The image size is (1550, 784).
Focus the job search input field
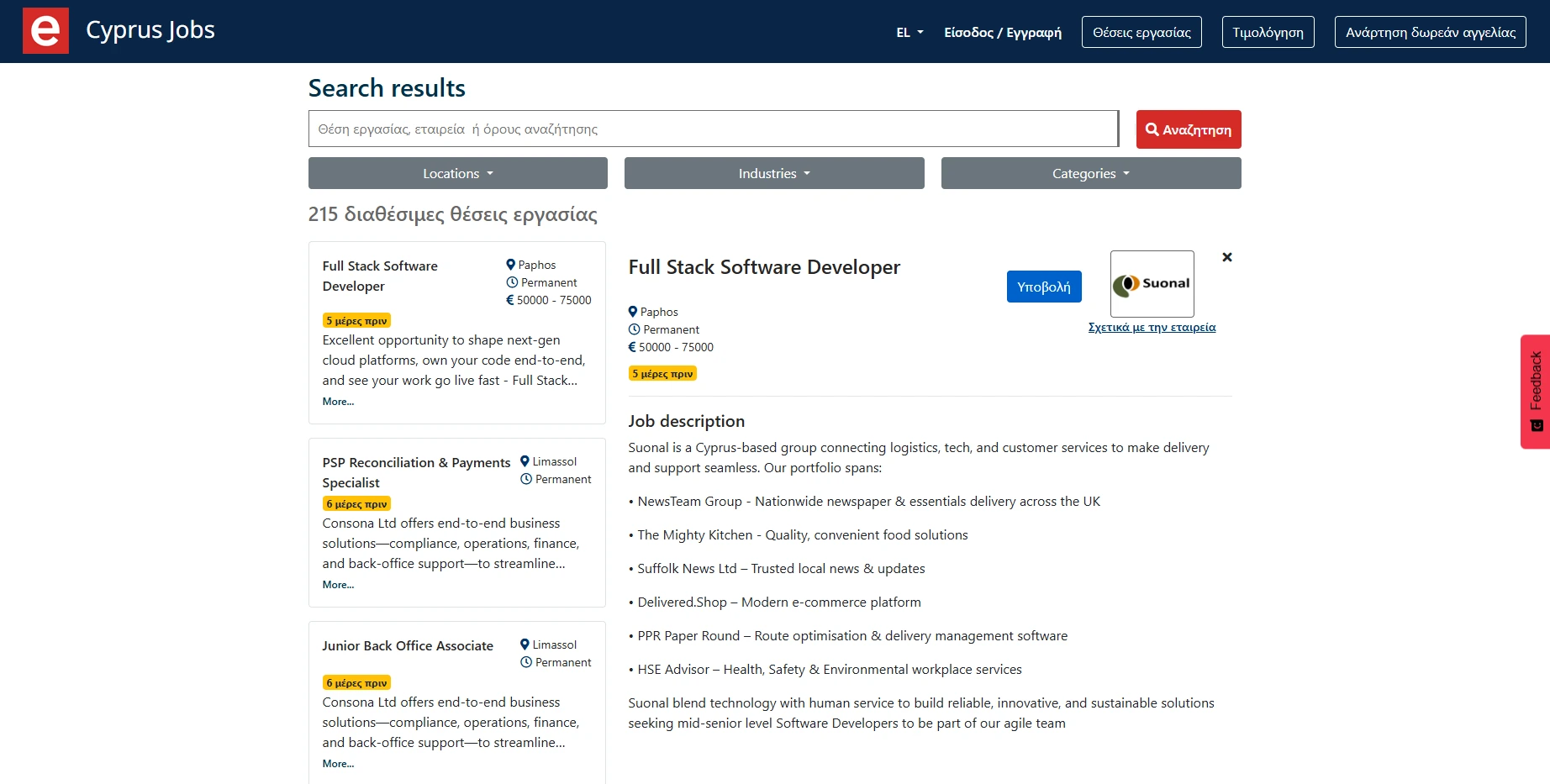tap(713, 129)
